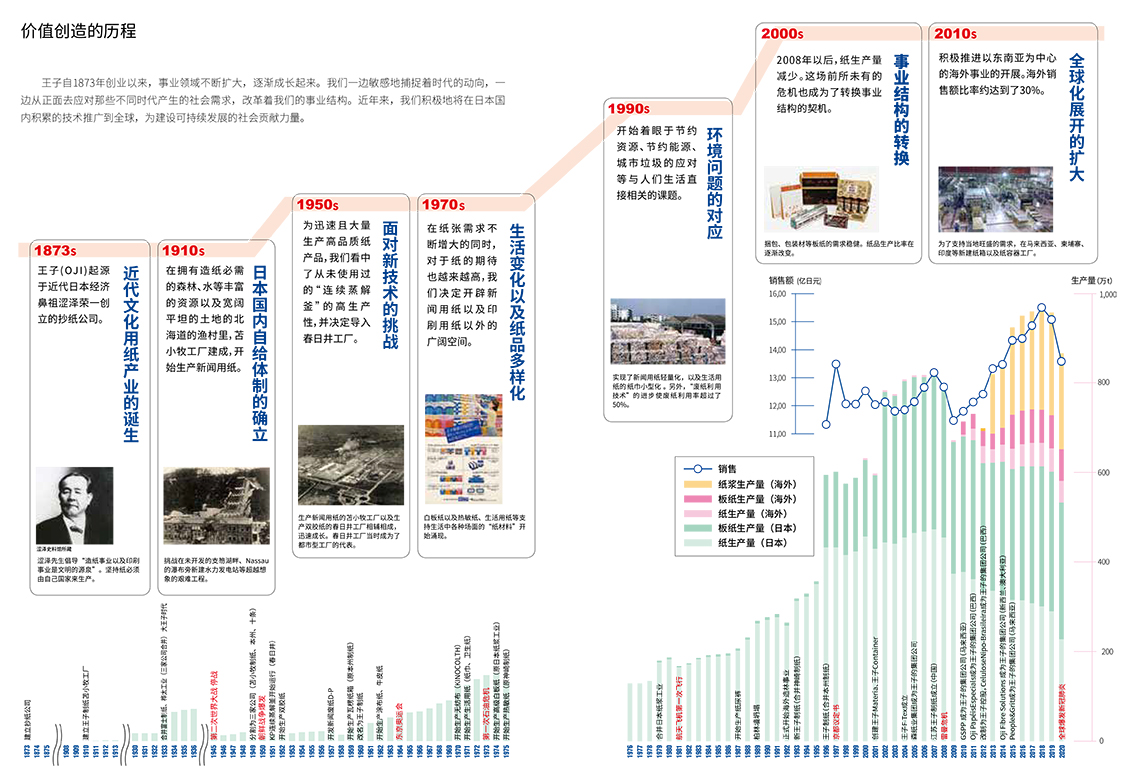
Task: Click the 板纸生产量（日本）green legend swatch
Action: tap(698, 528)
